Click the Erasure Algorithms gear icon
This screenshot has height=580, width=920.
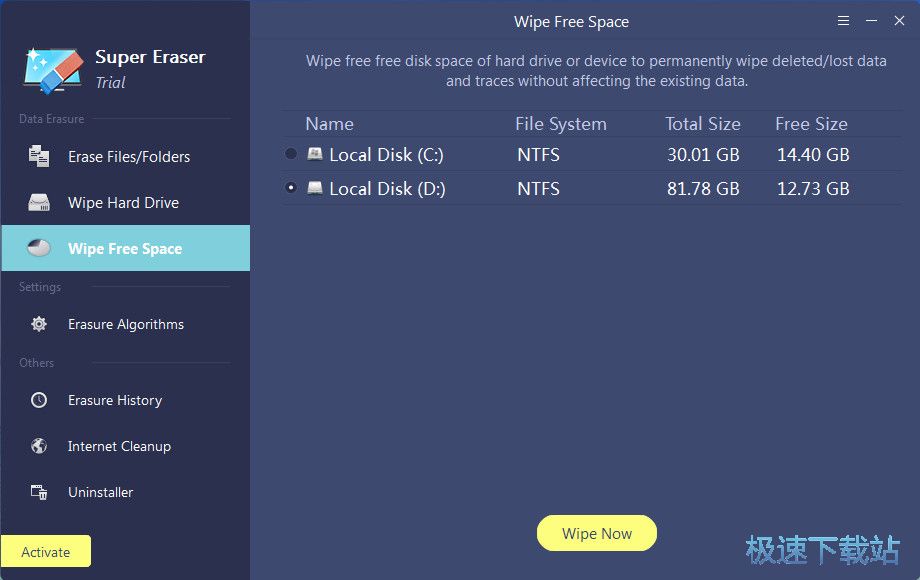tap(39, 324)
